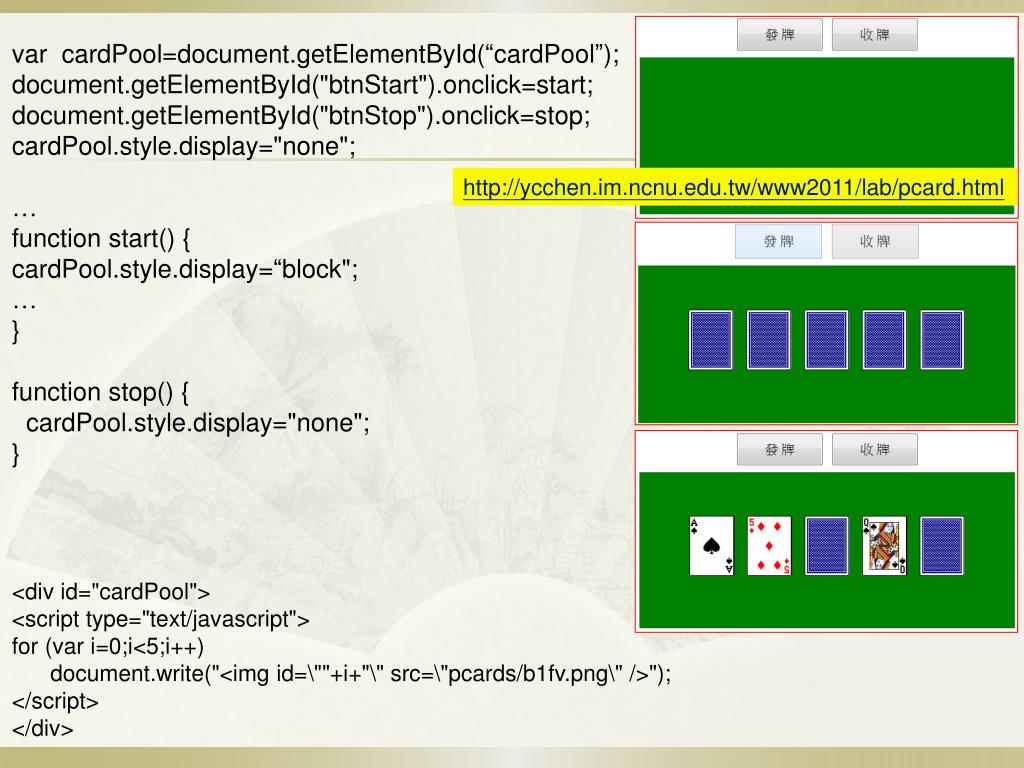Flip fourth face-down card in the middle panel
The image size is (1024, 768).
pos(884,340)
